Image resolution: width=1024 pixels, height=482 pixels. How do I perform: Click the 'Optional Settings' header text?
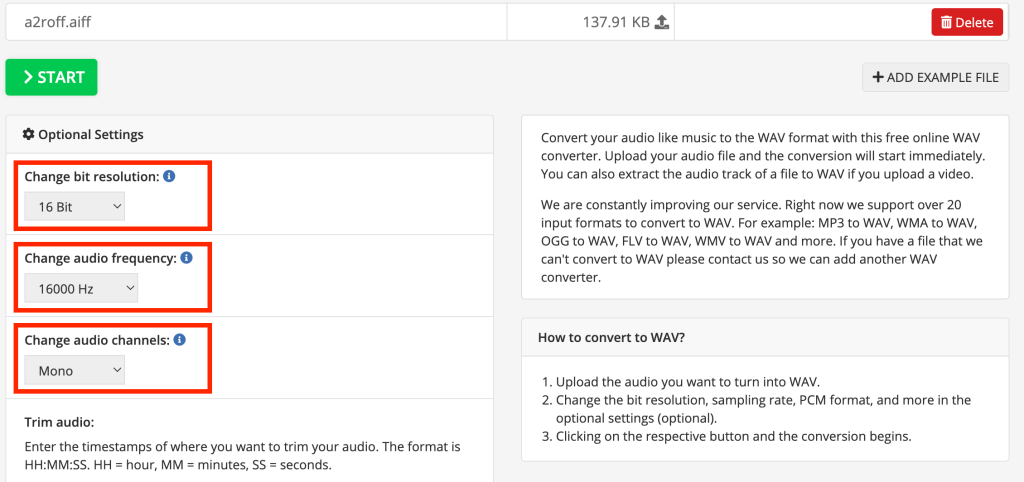point(91,134)
